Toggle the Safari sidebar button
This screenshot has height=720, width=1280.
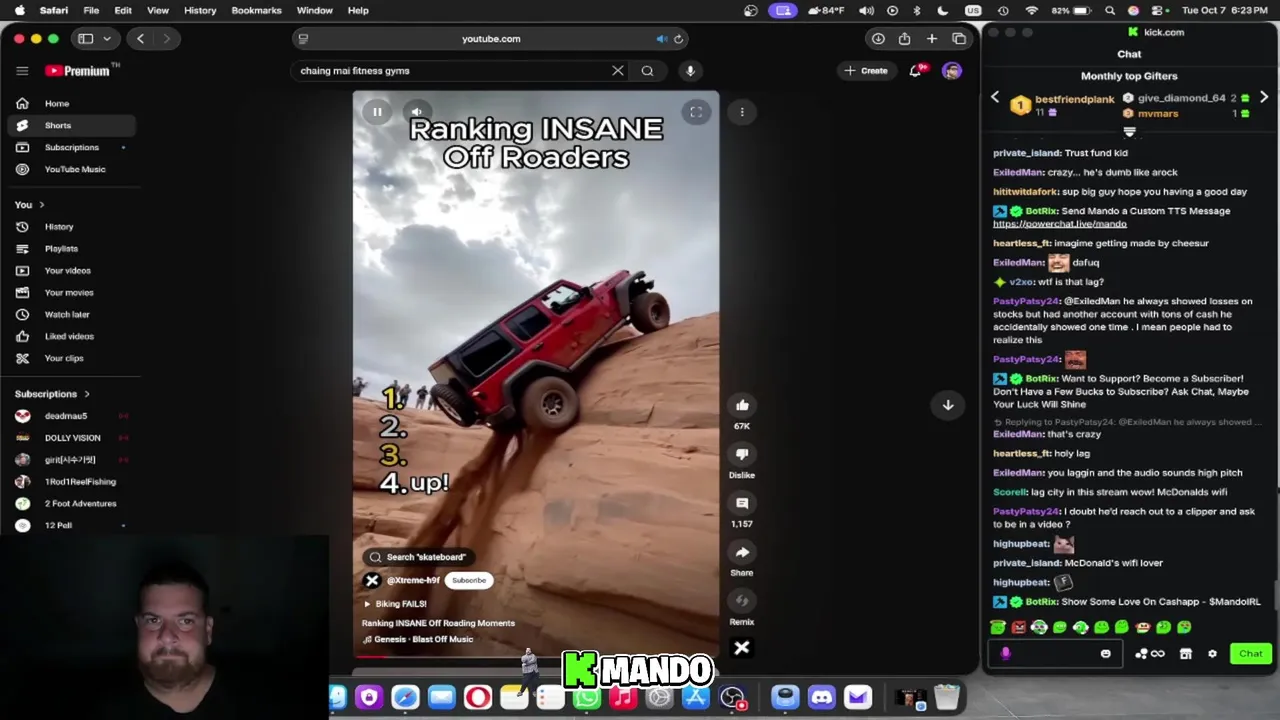point(86,39)
